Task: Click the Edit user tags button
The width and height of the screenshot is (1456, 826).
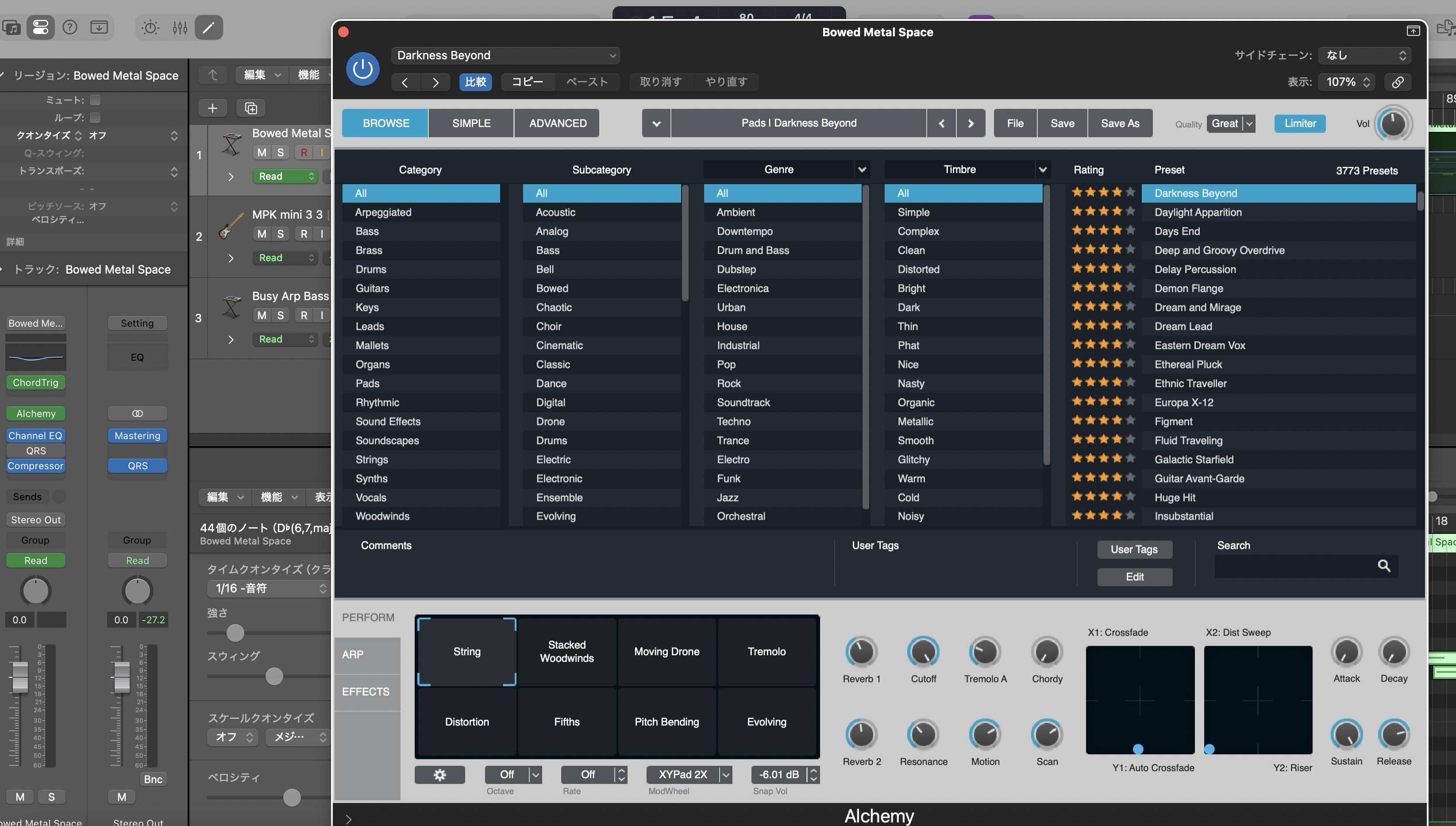Action: [1134, 576]
